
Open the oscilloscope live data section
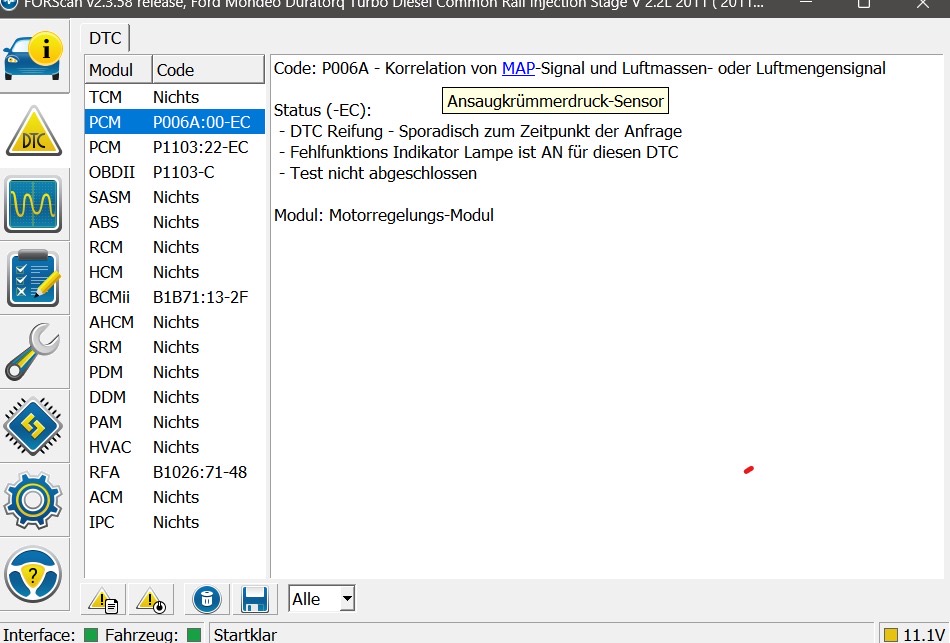coord(33,204)
